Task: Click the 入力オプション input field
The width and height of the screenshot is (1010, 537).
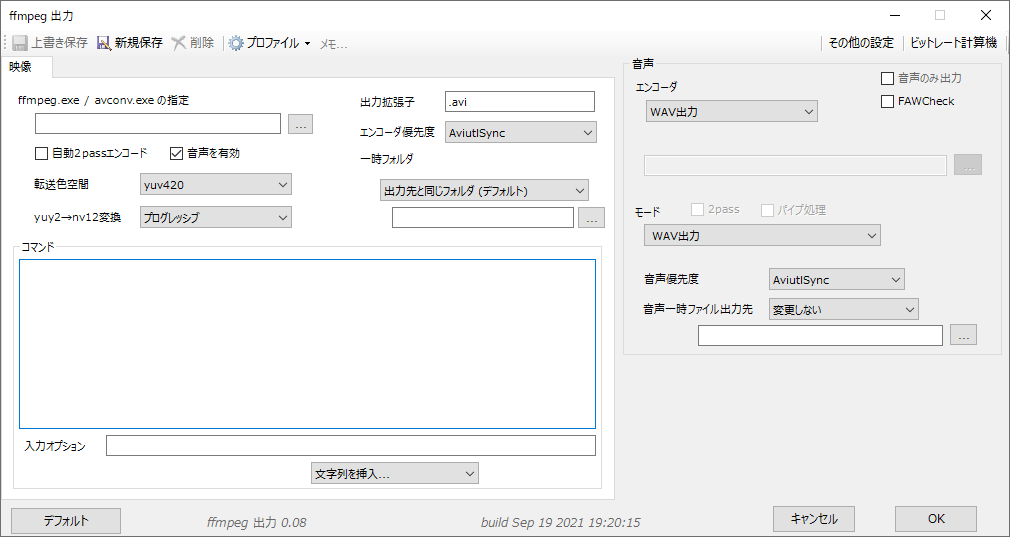Action: [350, 446]
